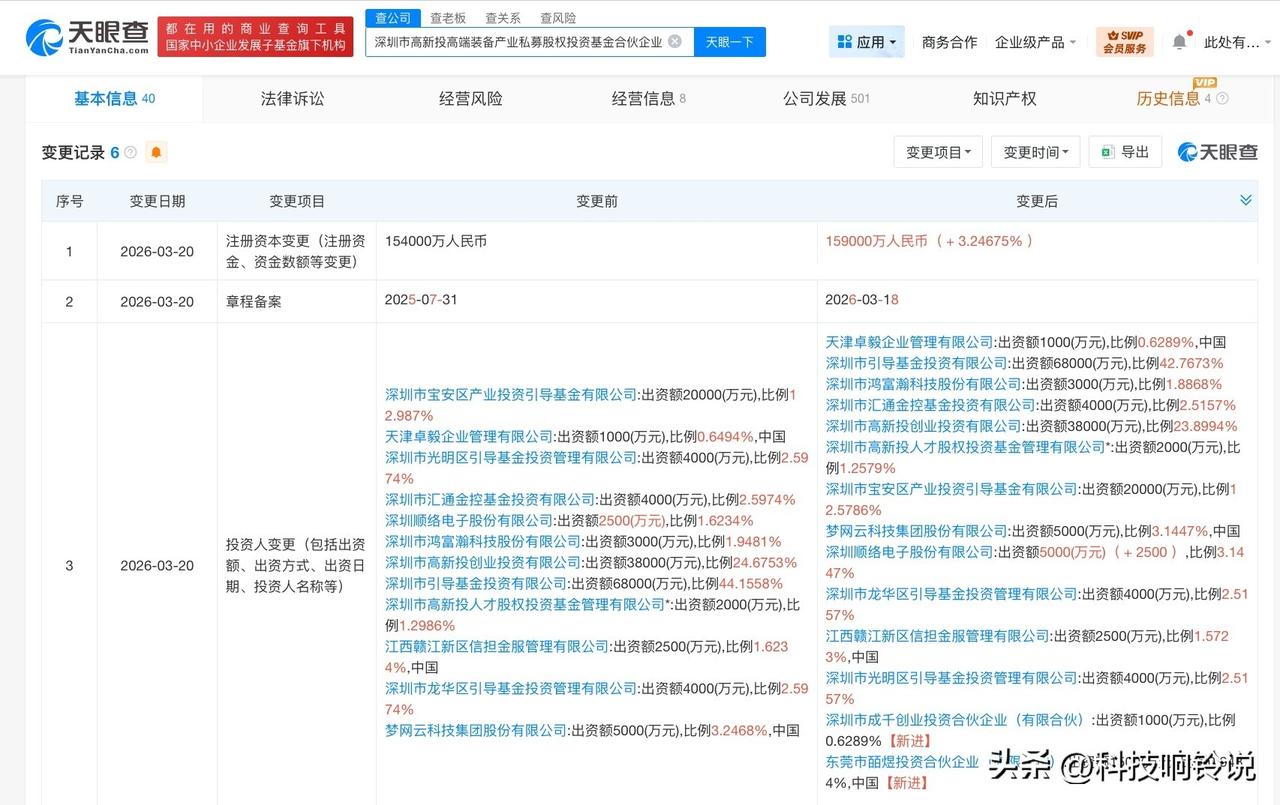The height and width of the screenshot is (805, 1280).
Task: Click the 序号 column header
Action: click(x=69, y=201)
